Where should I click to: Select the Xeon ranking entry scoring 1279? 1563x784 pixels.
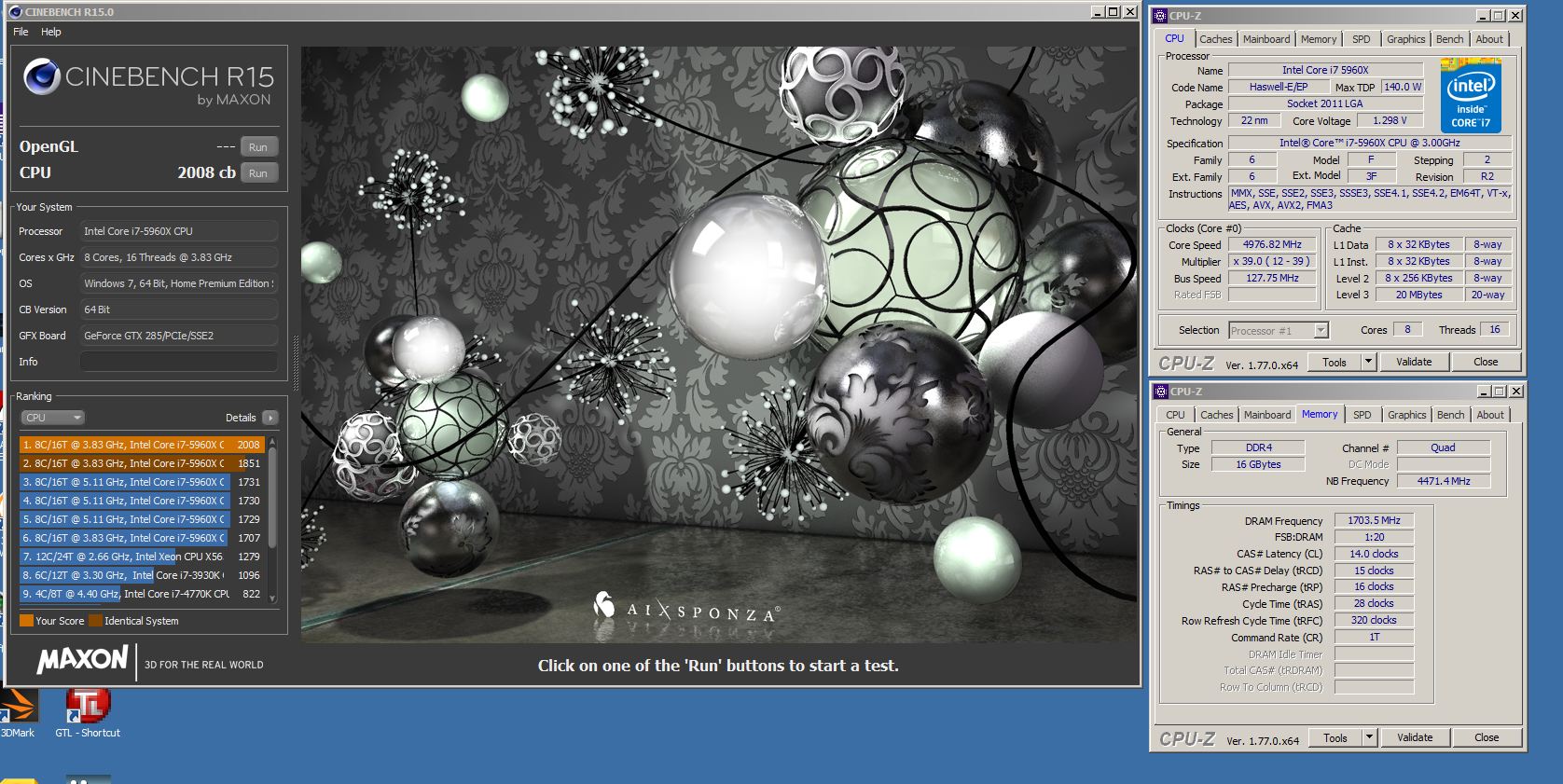point(142,557)
